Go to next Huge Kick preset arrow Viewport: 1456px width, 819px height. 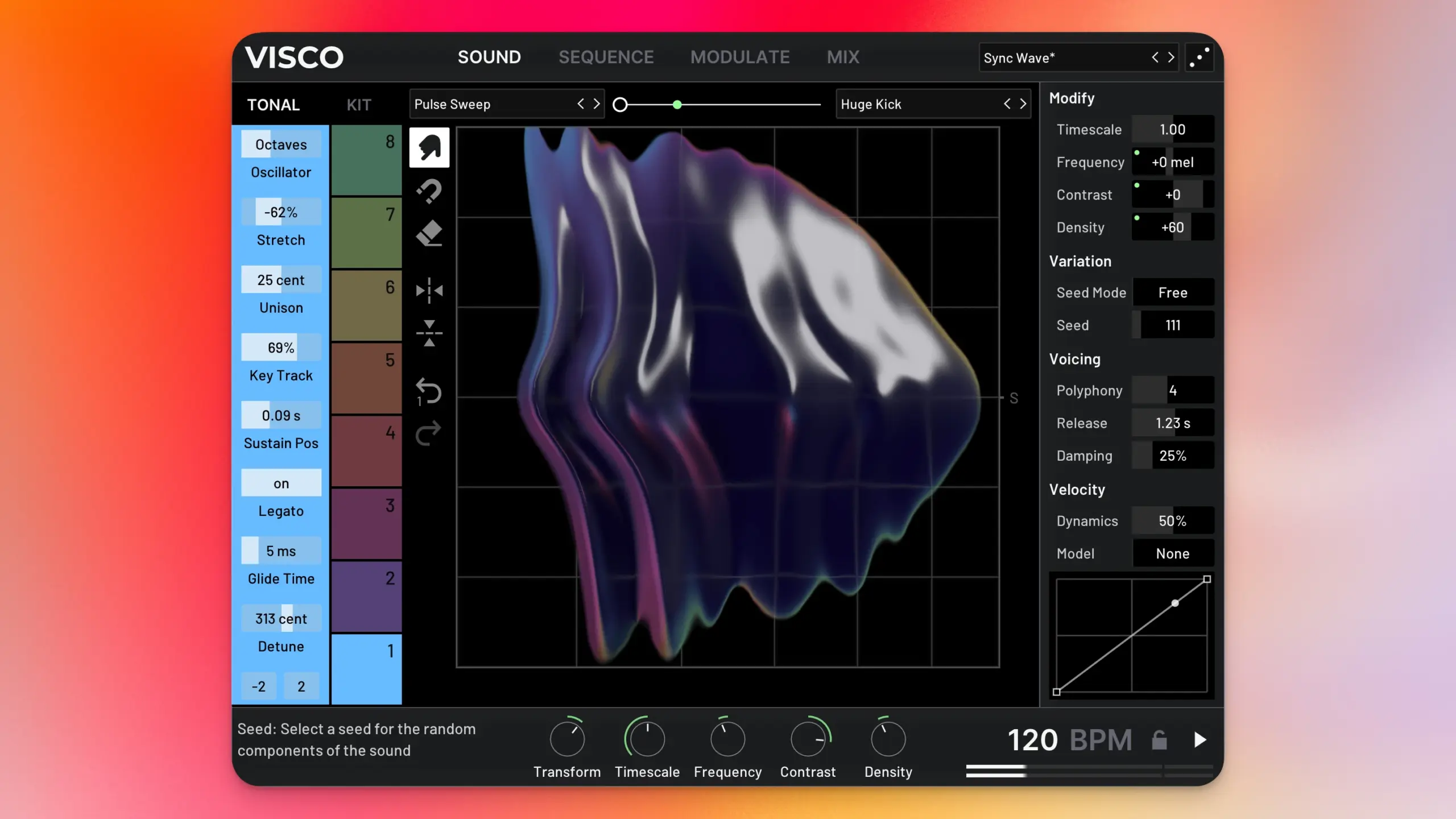pyautogui.click(x=1023, y=104)
